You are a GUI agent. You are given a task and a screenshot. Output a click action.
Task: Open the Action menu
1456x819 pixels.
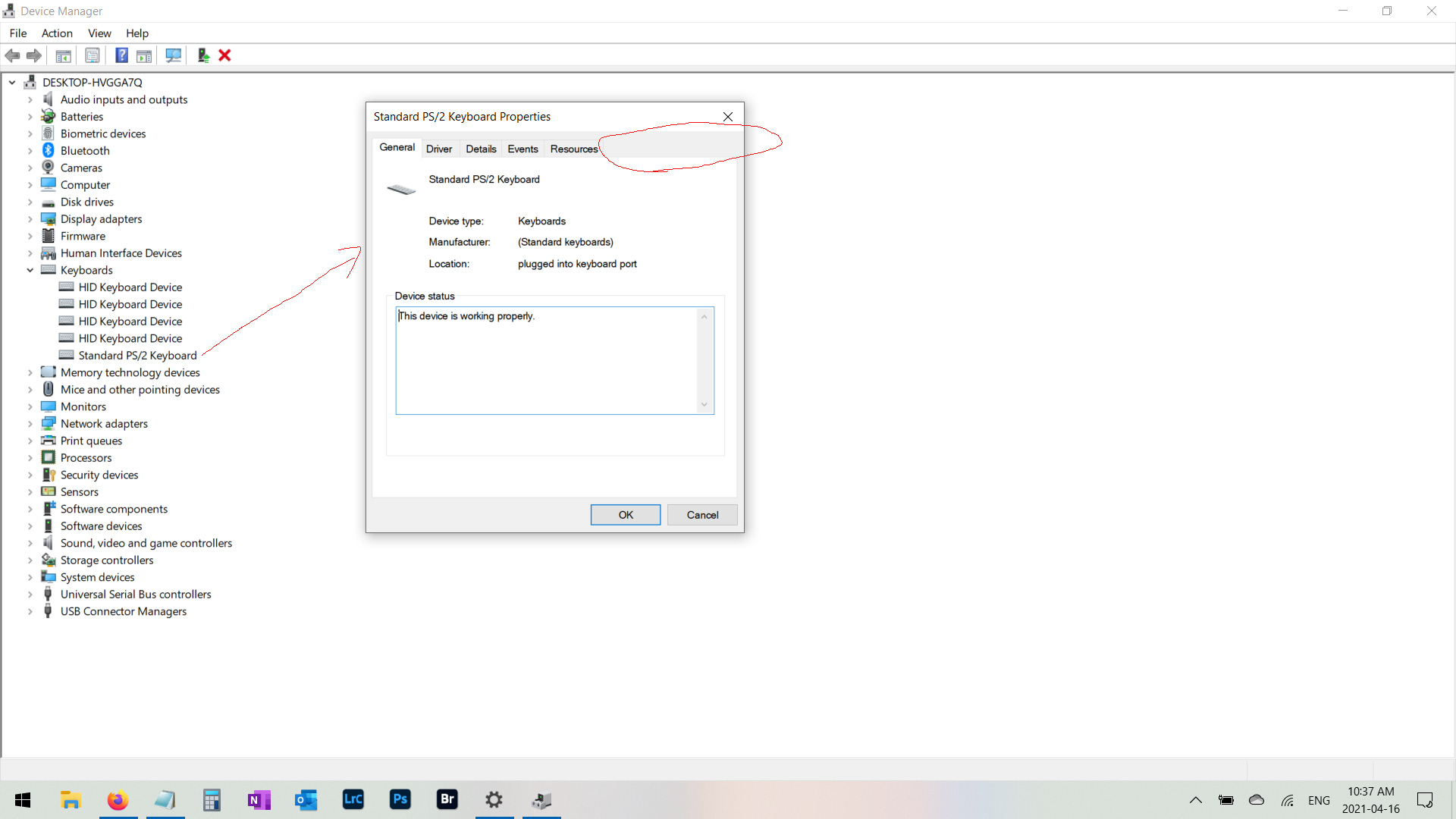pyautogui.click(x=57, y=33)
